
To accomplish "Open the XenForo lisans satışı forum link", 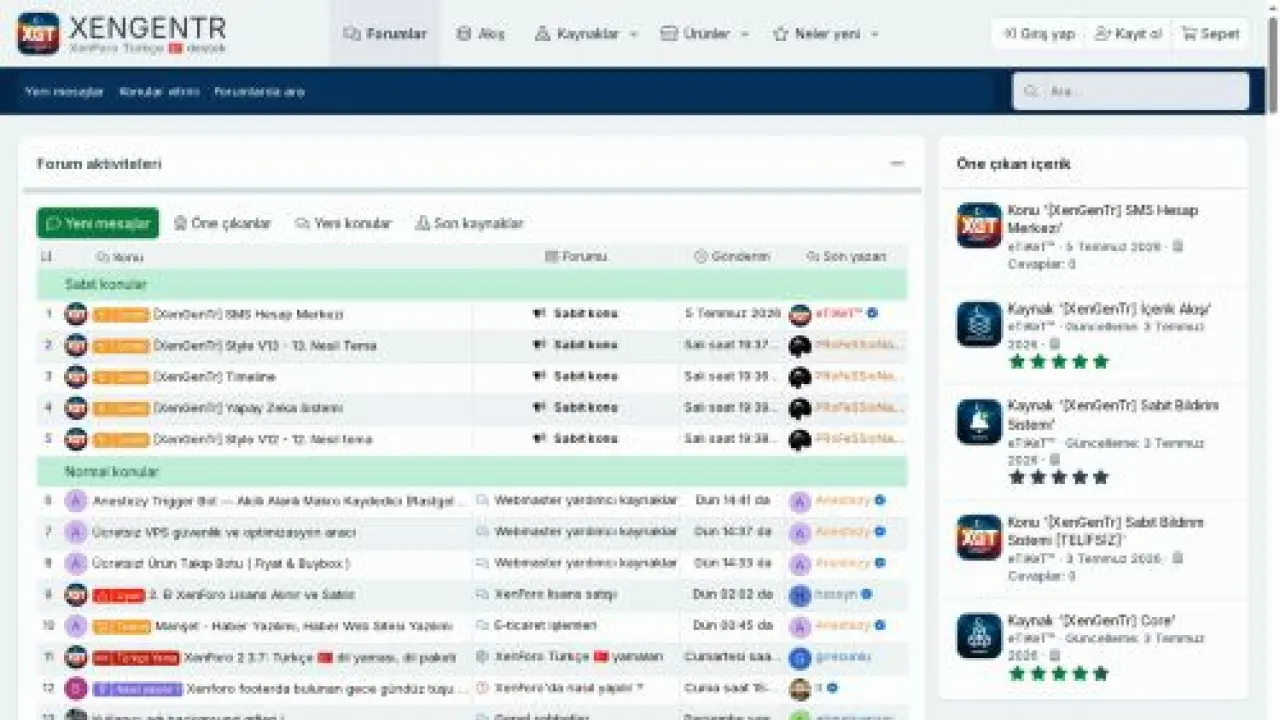I will click(x=556, y=594).
